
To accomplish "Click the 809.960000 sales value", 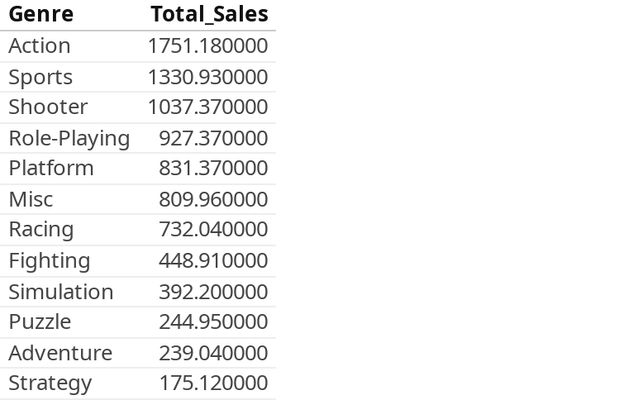I will [213, 200].
